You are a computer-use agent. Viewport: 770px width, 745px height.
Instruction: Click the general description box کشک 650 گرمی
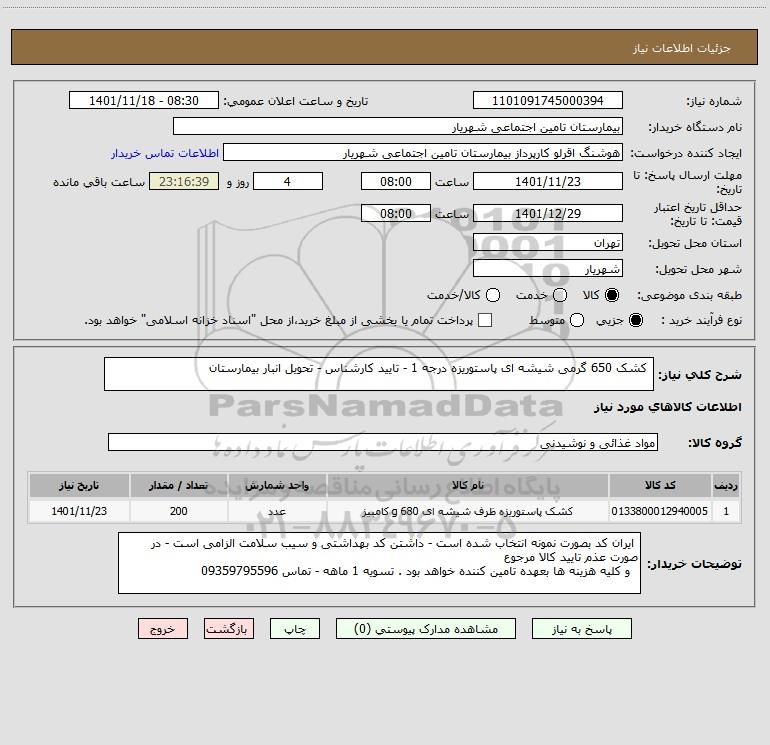pyautogui.click(x=379, y=374)
